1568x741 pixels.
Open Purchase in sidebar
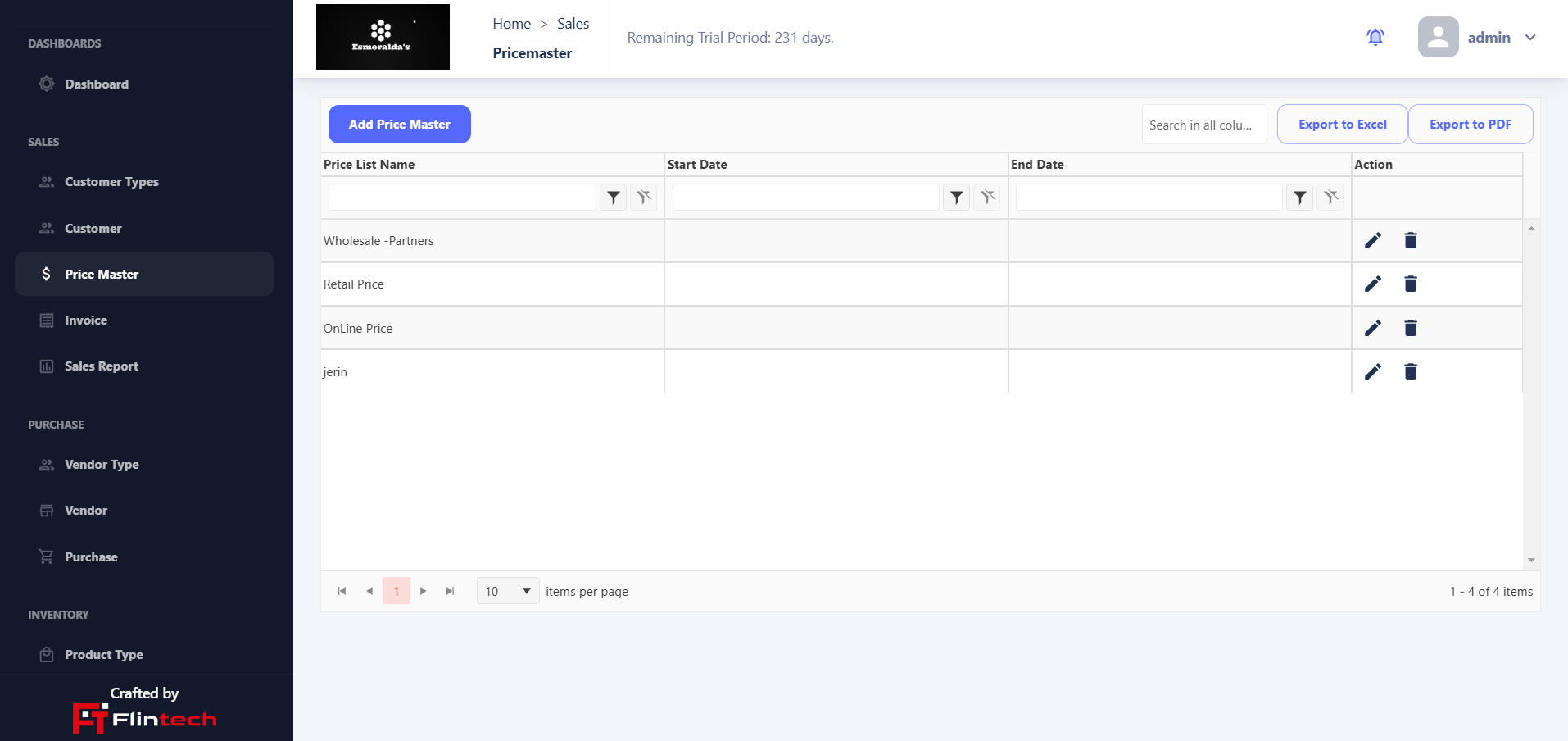tap(144, 557)
